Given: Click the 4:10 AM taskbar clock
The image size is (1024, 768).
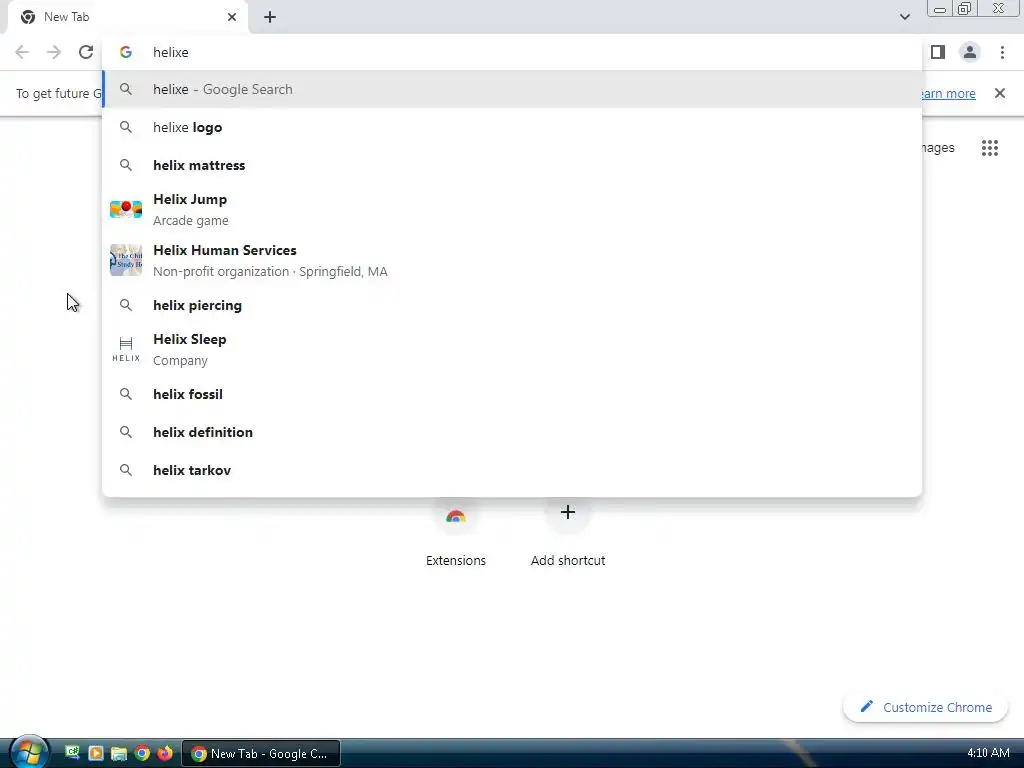Looking at the screenshot, I should pos(988,753).
